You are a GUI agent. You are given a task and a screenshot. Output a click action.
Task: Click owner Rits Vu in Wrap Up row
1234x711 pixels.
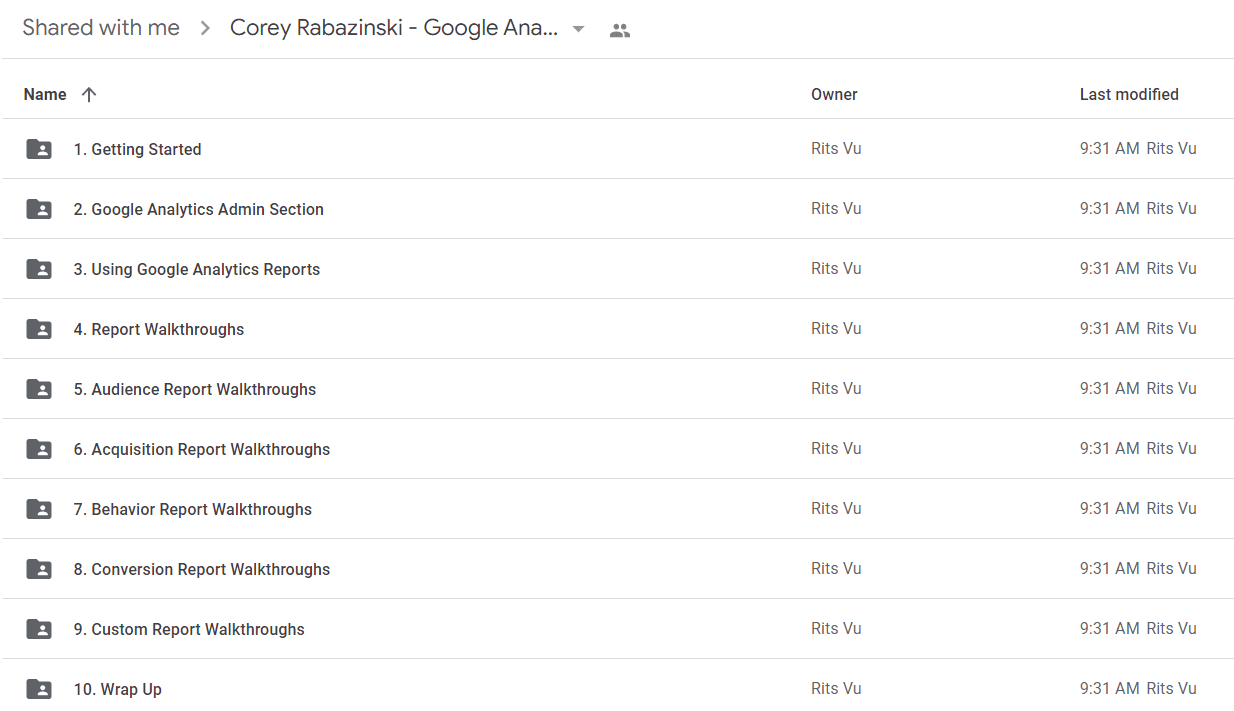pyautogui.click(x=836, y=688)
